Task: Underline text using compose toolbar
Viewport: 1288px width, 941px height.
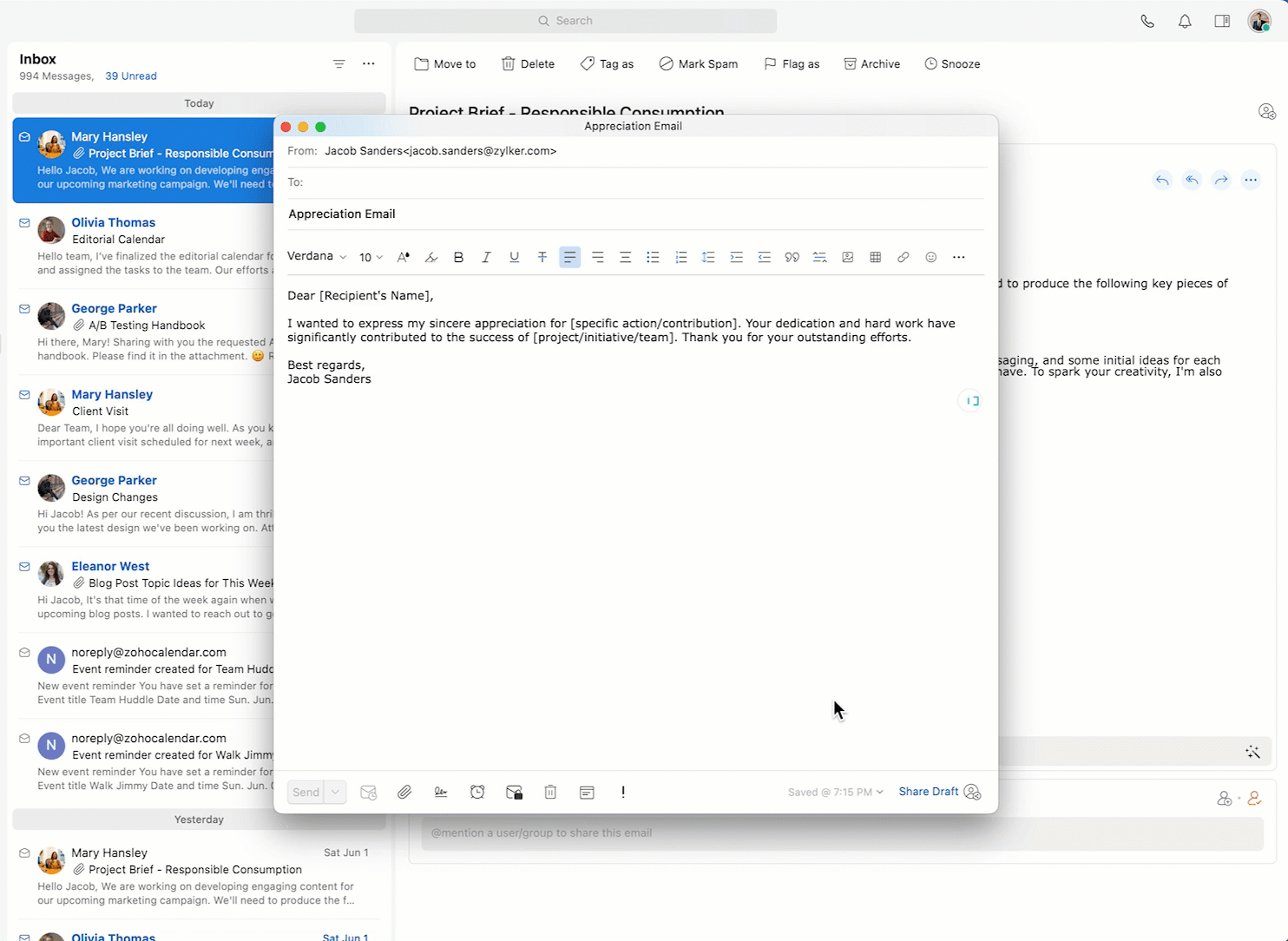Action: coord(515,257)
